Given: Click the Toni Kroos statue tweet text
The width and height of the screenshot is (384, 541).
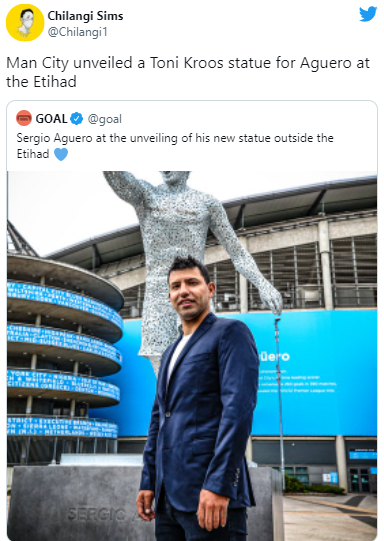Looking at the screenshot, I should point(188,72).
